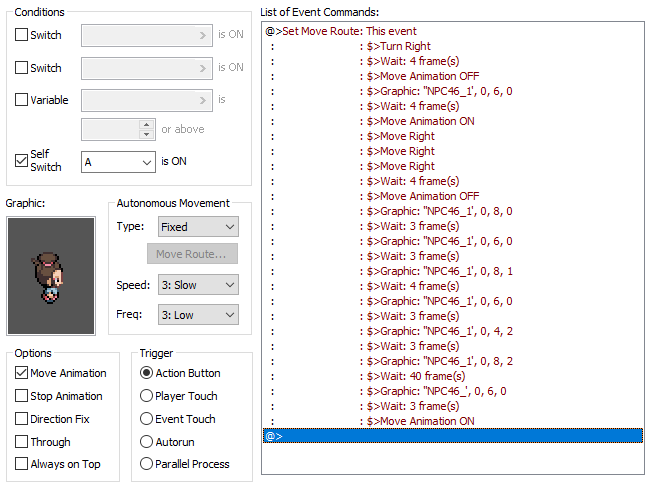651x494 pixels.
Task: Enable the Through option
Action: pyautogui.click(x=22, y=442)
